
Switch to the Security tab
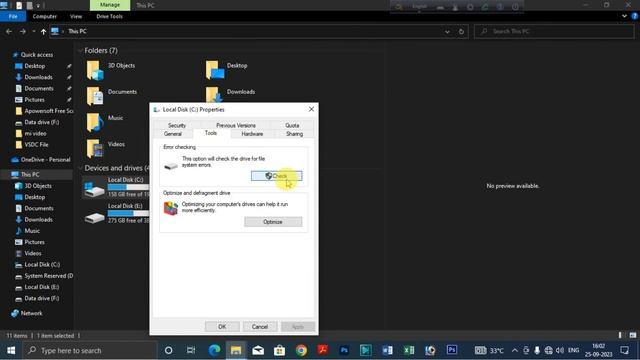click(x=177, y=125)
